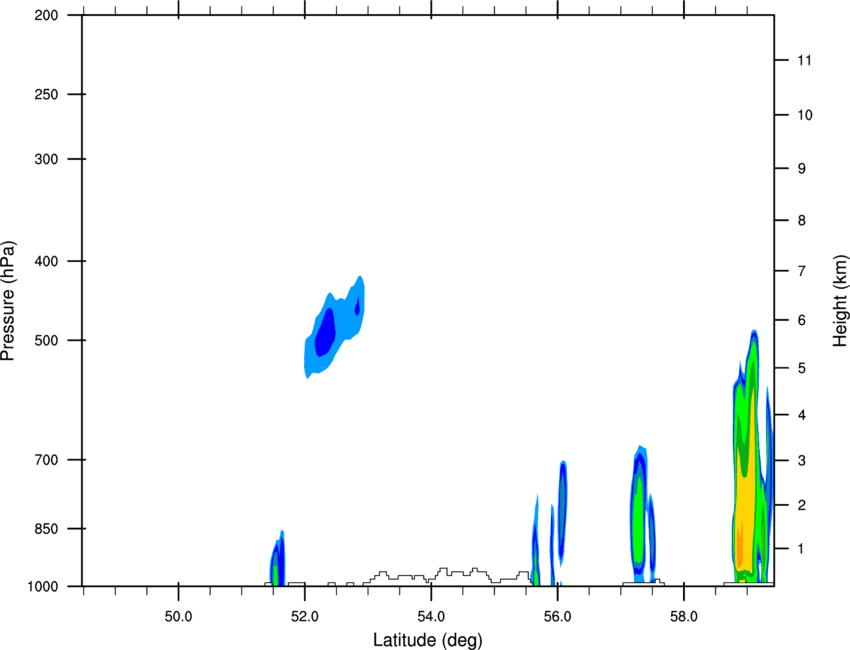Click the 58.0 latitude tick label

[x=684, y=617]
